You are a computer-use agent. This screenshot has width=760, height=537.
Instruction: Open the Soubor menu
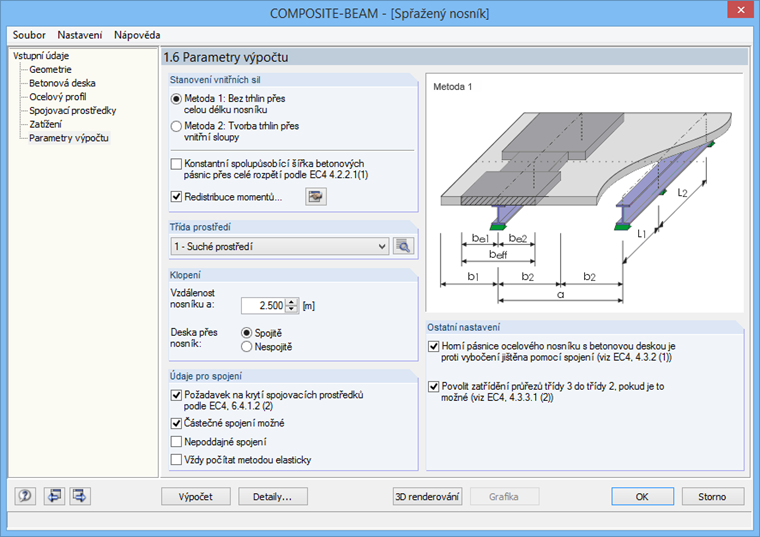tap(29, 35)
